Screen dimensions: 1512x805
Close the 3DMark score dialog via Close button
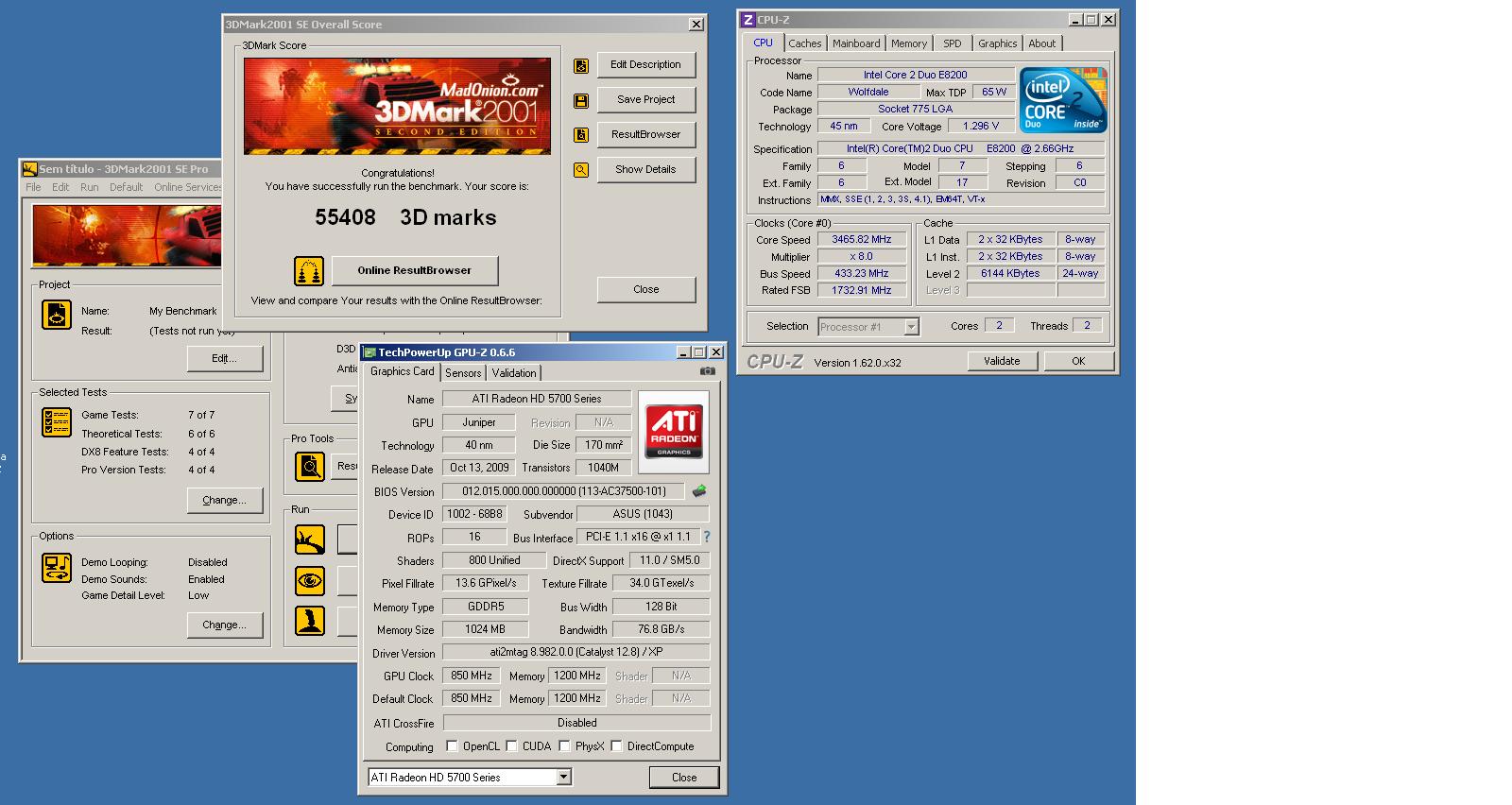[646, 289]
